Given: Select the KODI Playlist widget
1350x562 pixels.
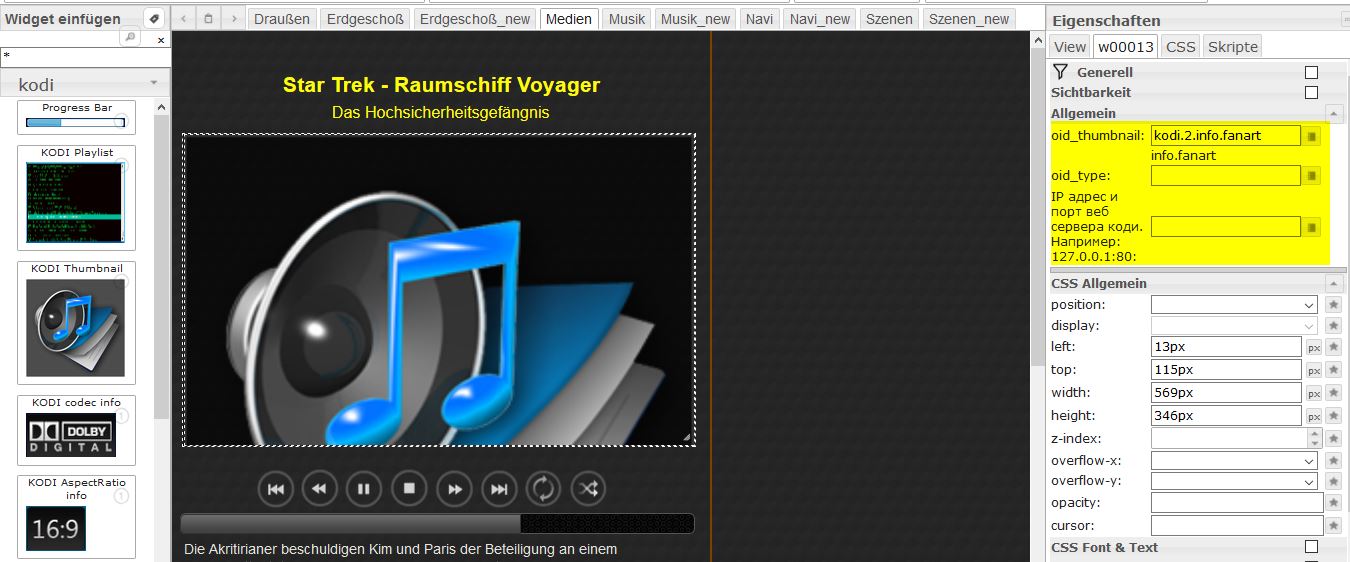Looking at the screenshot, I should coord(77,197).
